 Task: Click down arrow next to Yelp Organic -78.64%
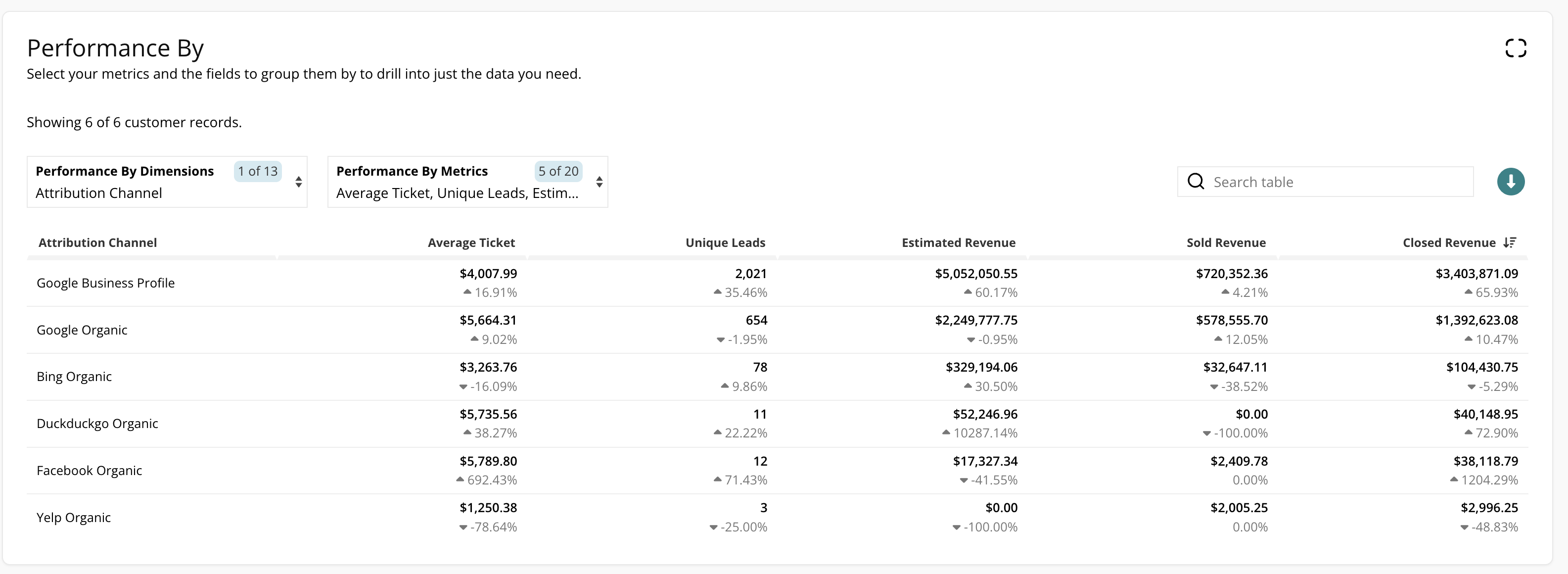click(x=463, y=527)
